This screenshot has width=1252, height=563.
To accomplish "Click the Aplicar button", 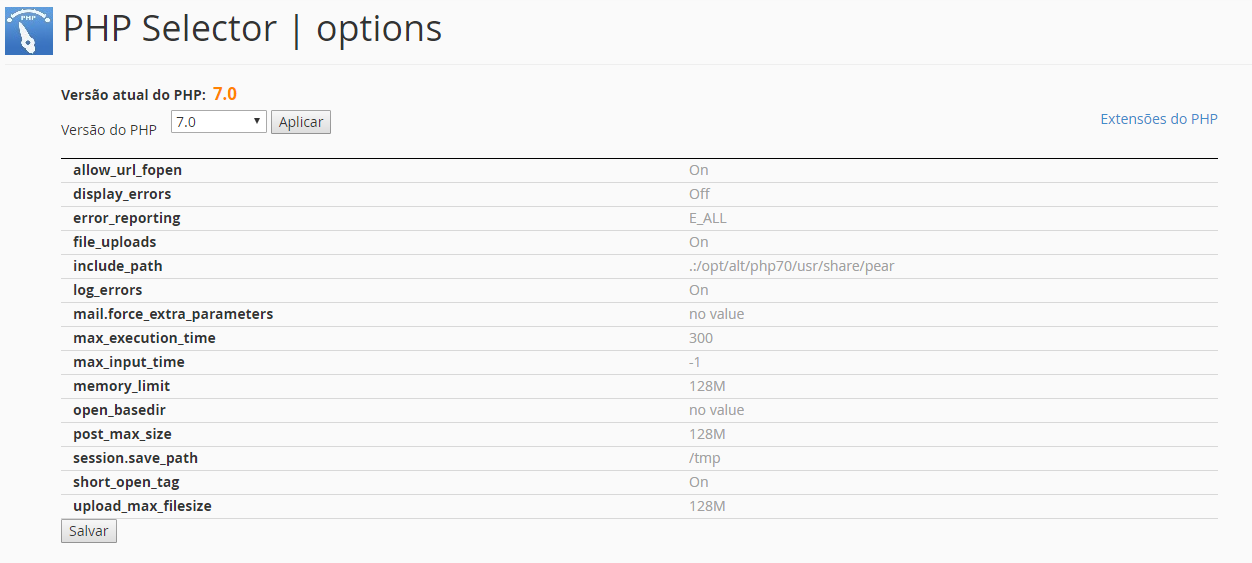I will point(301,122).
